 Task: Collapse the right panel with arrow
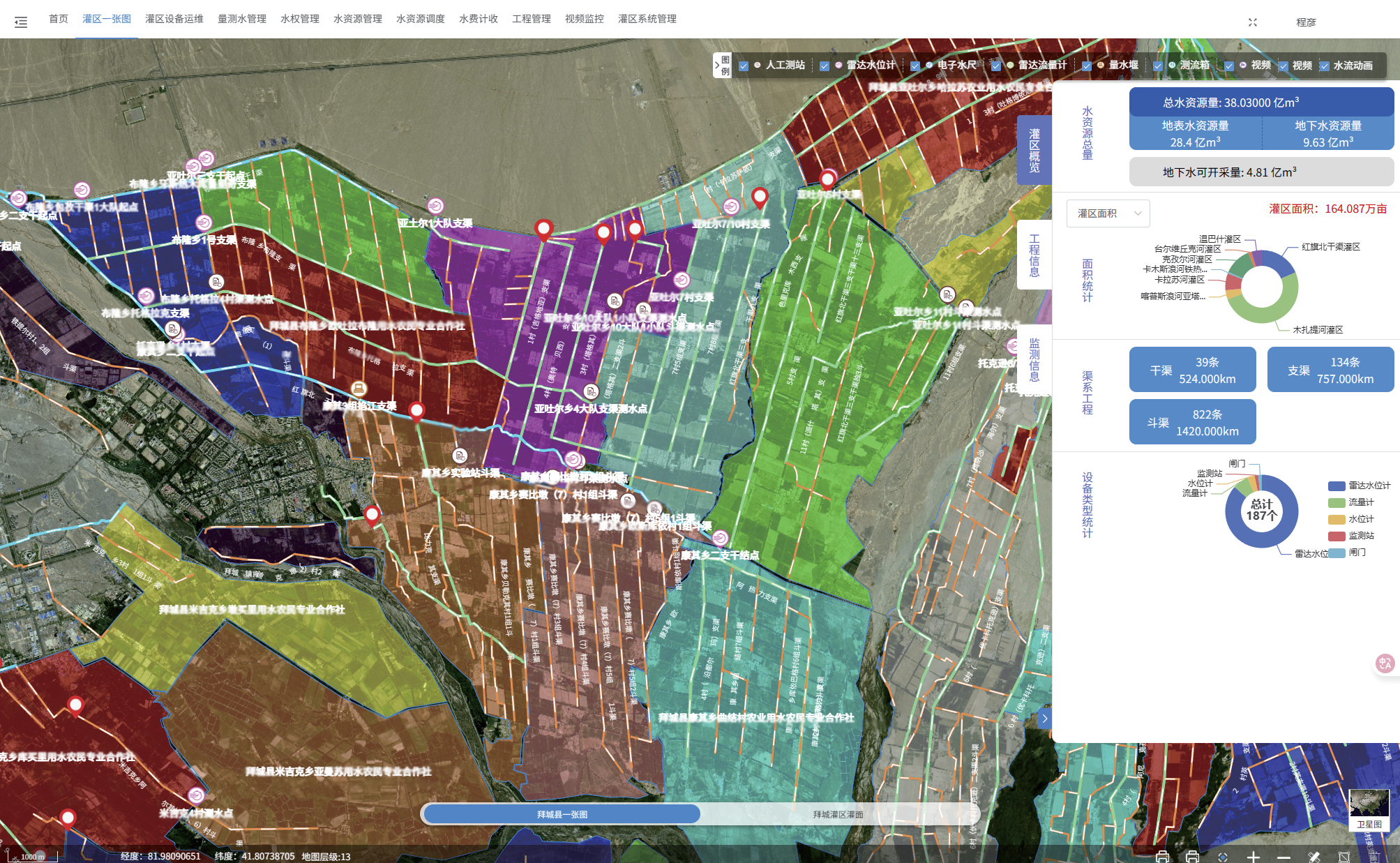click(x=1044, y=718)
